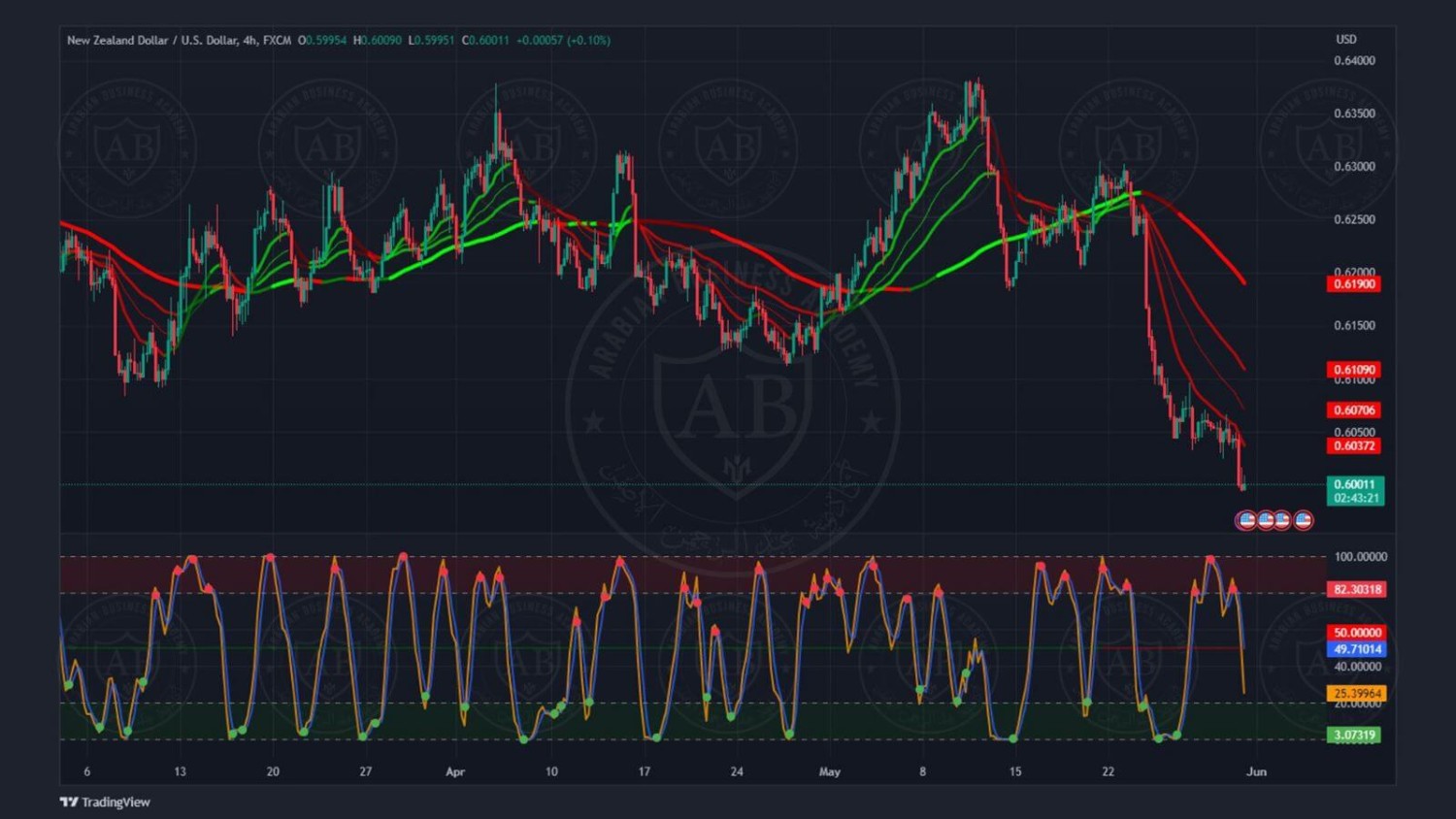Screen dimensions: 1456x819
Task: Click the 0.61500 price scale label
Action: point(1354,326)
